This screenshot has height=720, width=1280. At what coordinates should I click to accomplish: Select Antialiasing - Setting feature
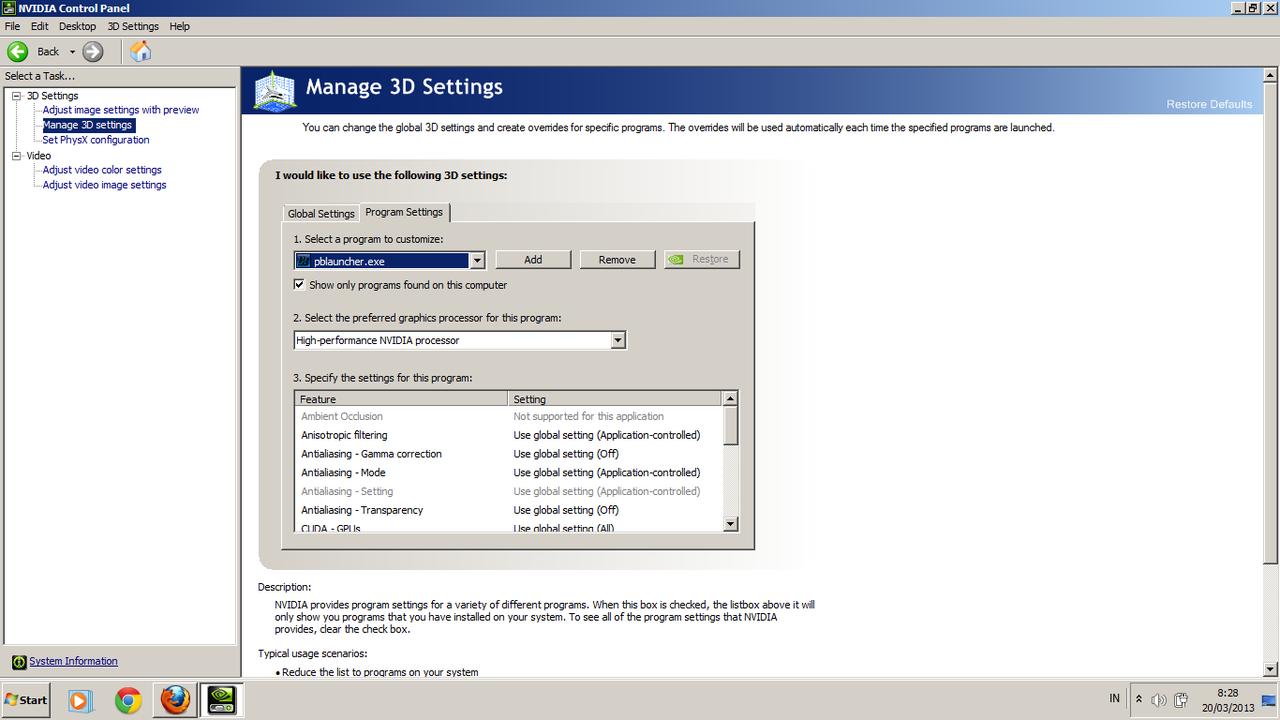347,491
